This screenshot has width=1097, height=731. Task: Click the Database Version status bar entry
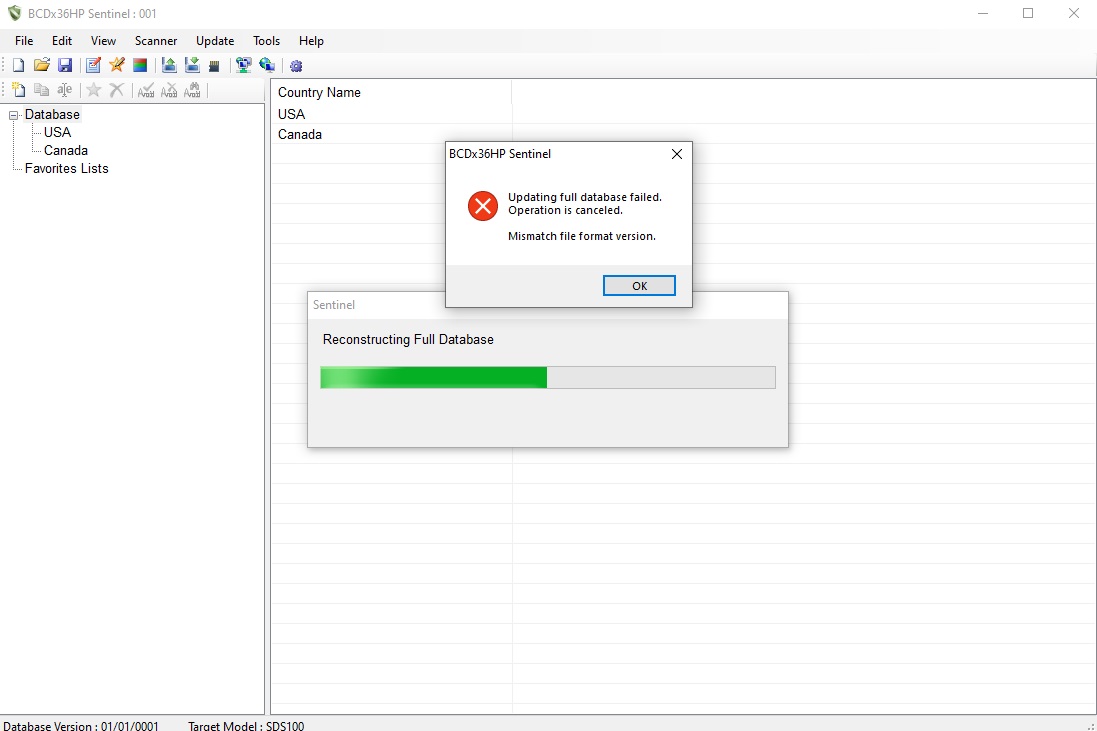tap(81, 725)
